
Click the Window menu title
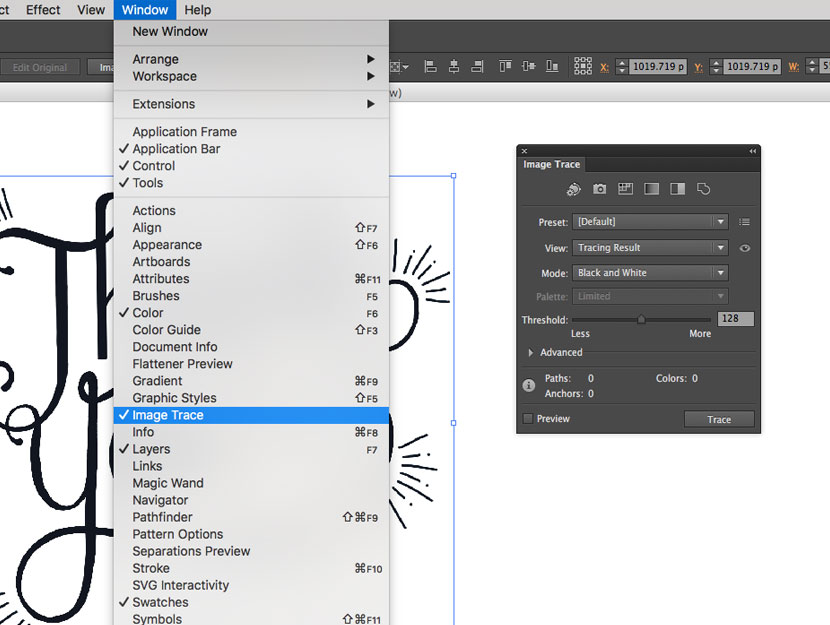pos(145,10)
